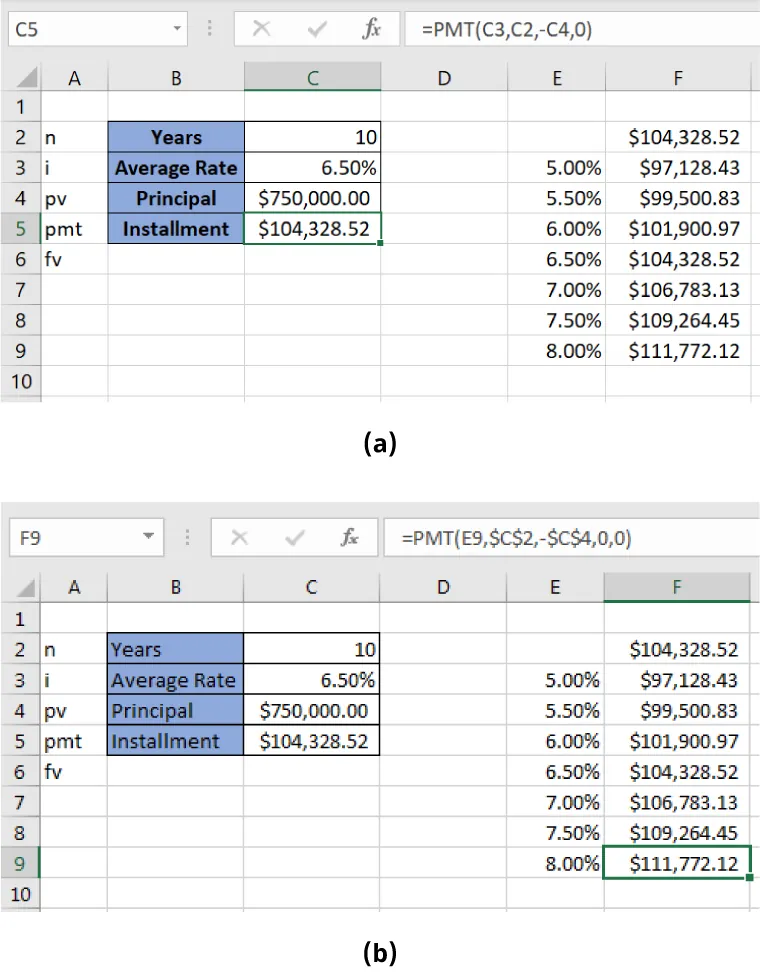The image size is (760, 972).
Task: Select the Installment cell C5
Action: [312, 228]
